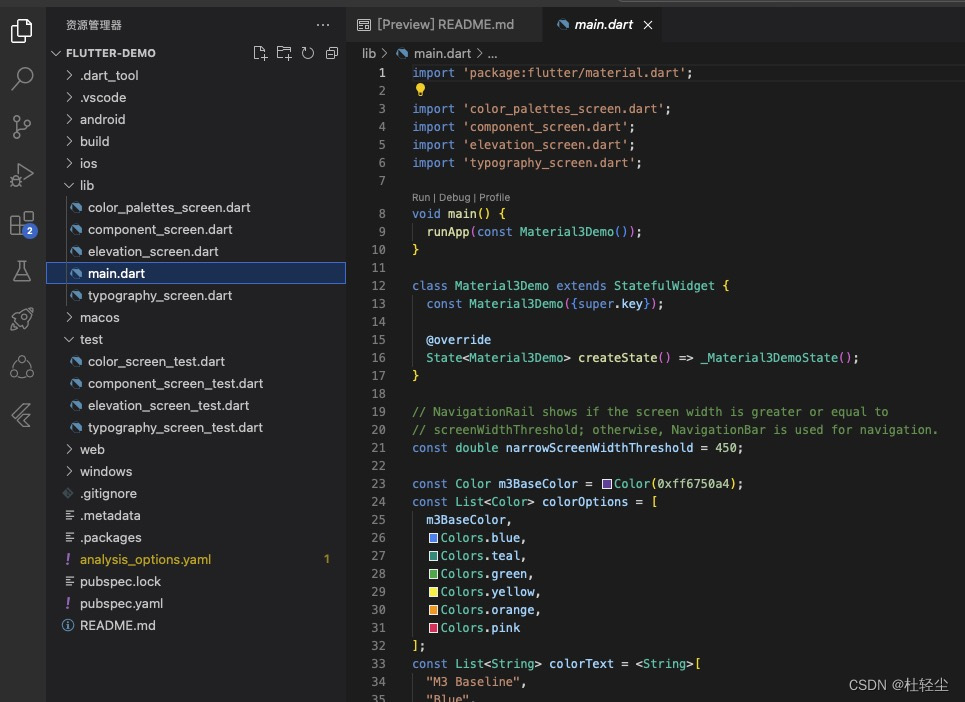Screen dimensions: 965x702
Task: Open the Flutter sidebar icon
Action: tap(22, 414)
